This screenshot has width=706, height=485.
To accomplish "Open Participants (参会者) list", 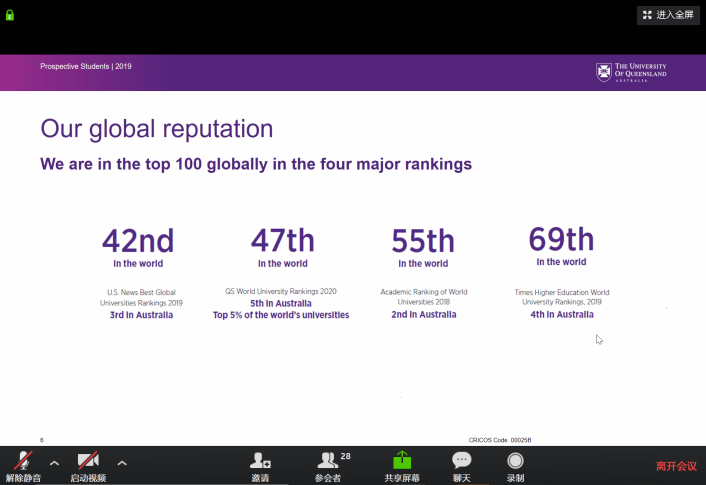I will coord(328,467).
